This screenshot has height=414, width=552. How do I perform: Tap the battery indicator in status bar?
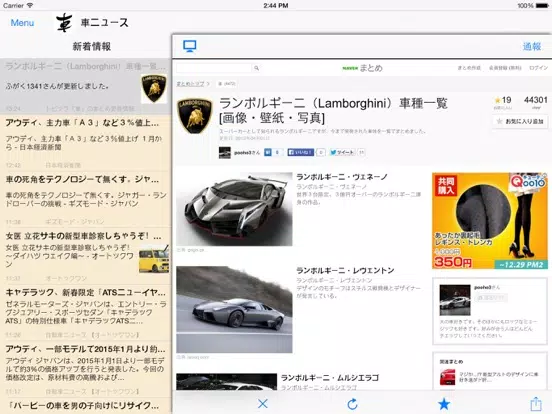pyautogui.click(x=542, y=6)
